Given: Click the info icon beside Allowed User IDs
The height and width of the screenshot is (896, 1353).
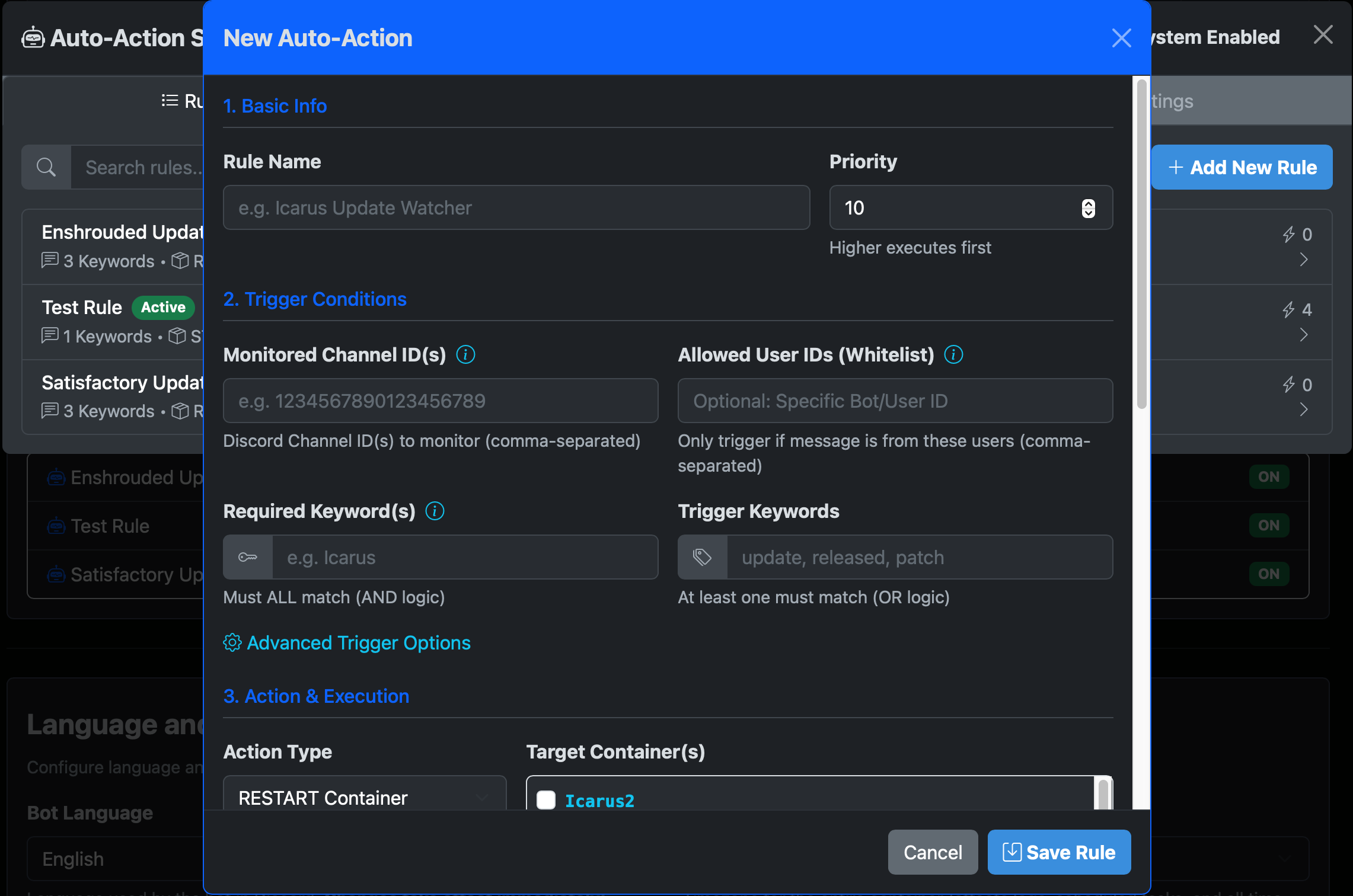Looking at the screenshot, I should (953, 354).
